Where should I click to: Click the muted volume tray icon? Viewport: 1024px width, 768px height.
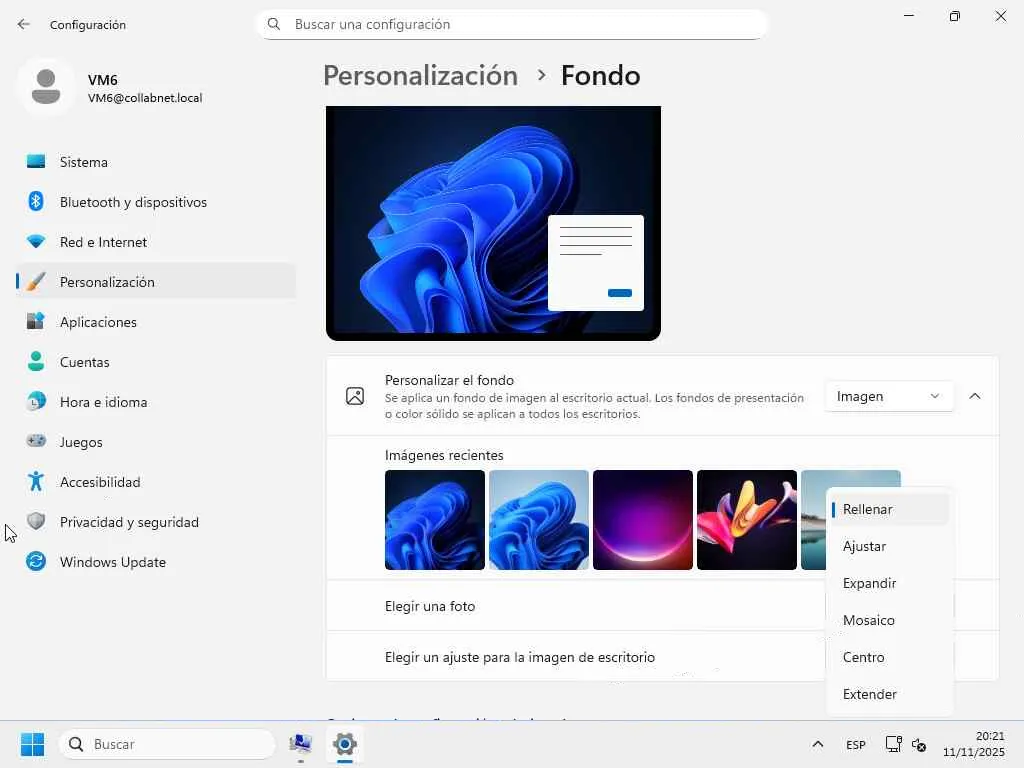pyautogui.click(x=919, y=744)
